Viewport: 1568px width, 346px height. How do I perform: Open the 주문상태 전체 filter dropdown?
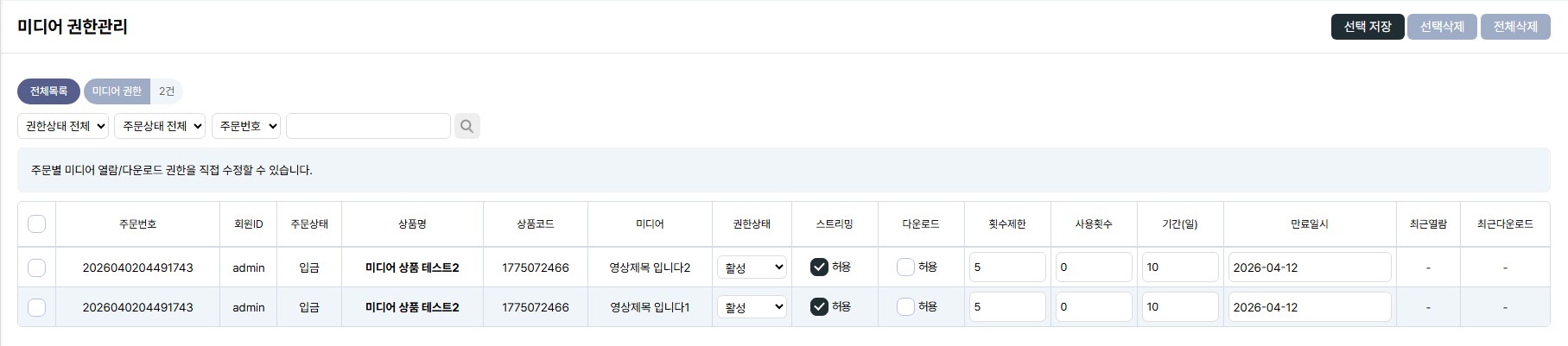[160, 126]
